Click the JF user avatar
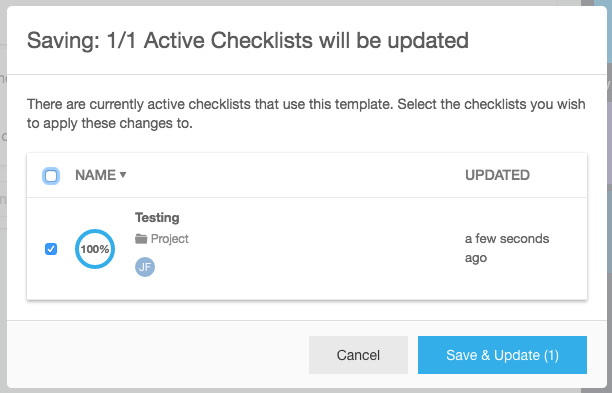 click(x=145, y=267)
